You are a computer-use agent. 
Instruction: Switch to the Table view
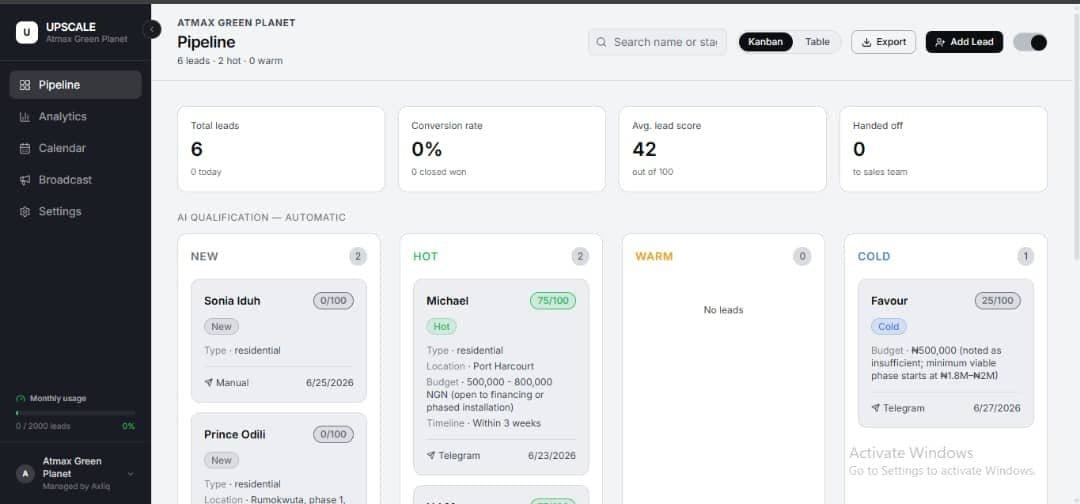tap(818, 42)
